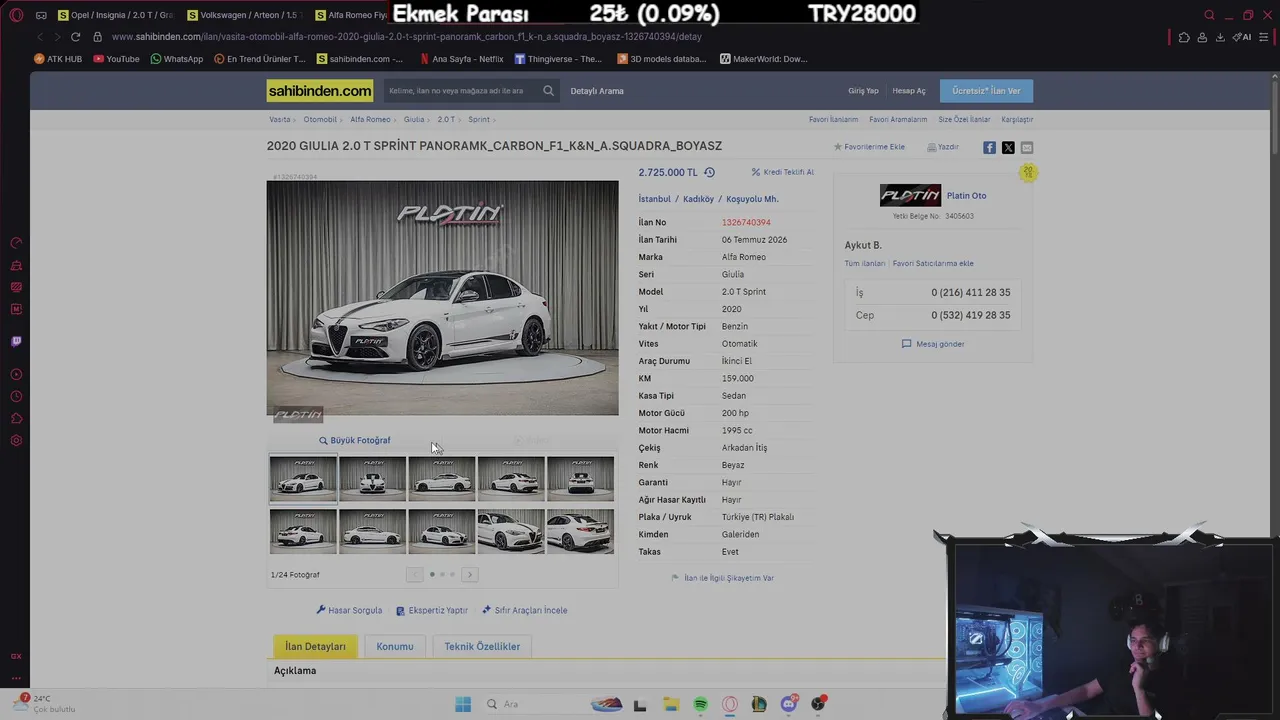The width and height of the screenshot is (1280, 720).
Task: Open File Explorer from the taskbar
Action: pos(670,704)
